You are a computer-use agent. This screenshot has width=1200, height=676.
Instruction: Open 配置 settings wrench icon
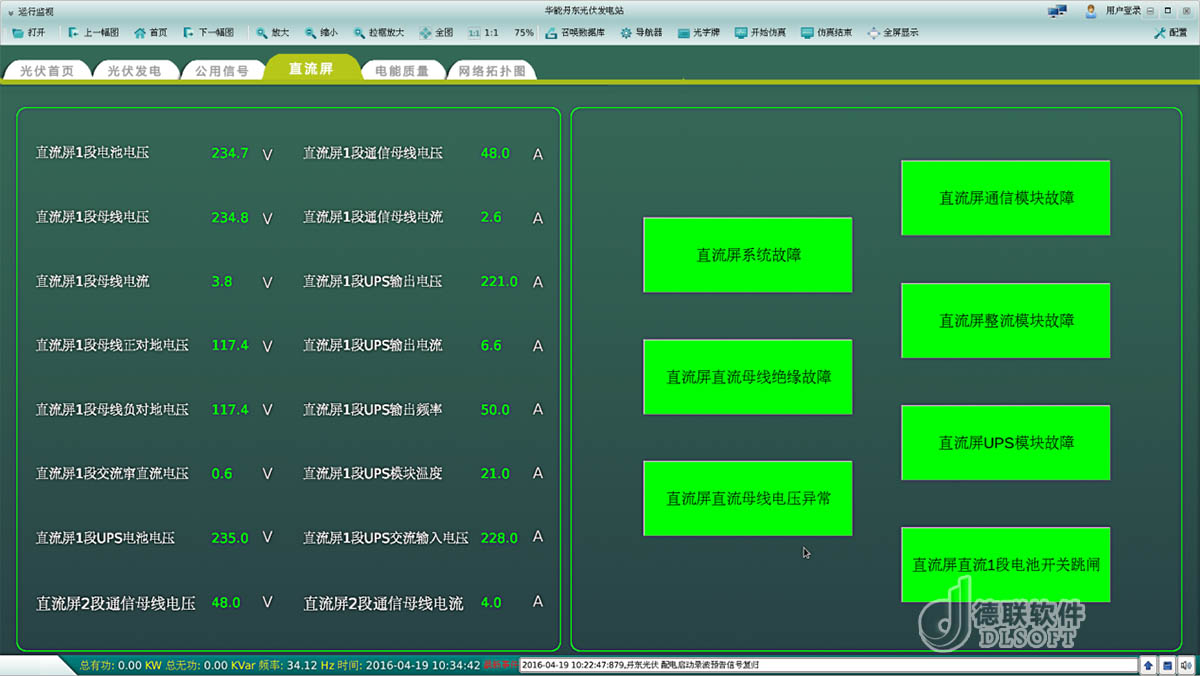tap(1160, 33)
